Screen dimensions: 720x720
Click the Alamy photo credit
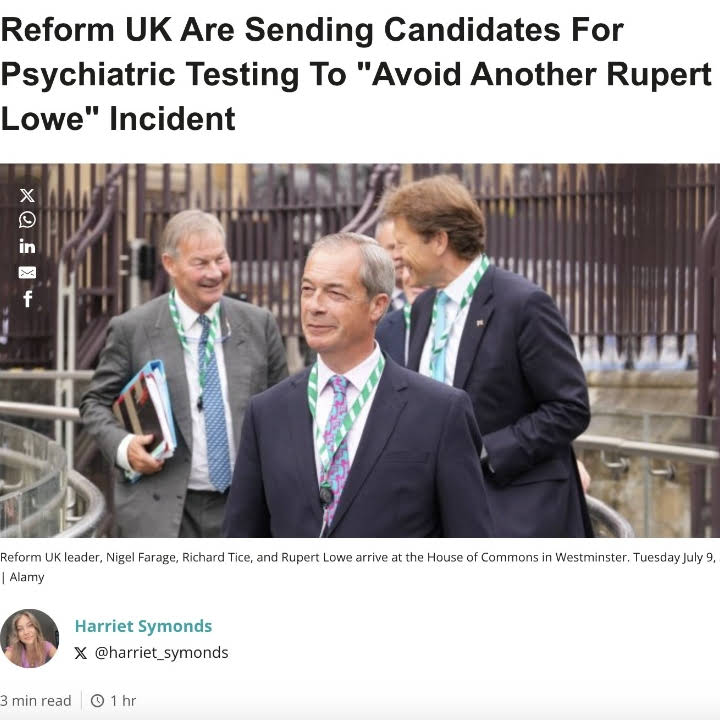[27, 577]
